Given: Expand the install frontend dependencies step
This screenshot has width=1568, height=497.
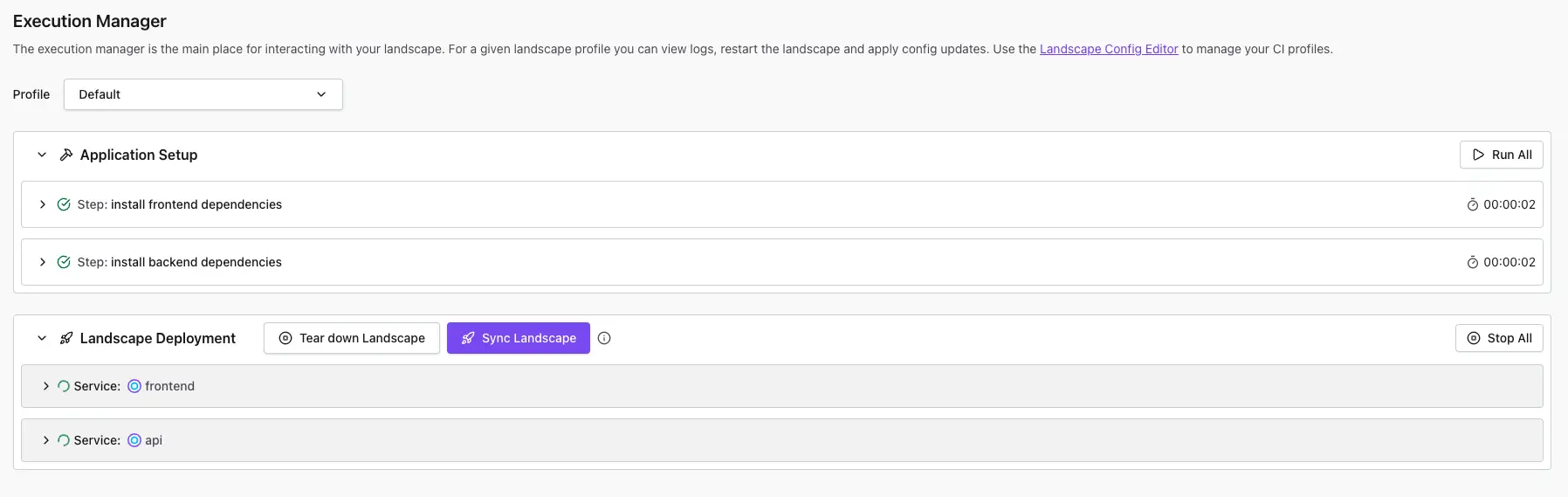Looking at the screenshot, I should click(x=42, y=204).
